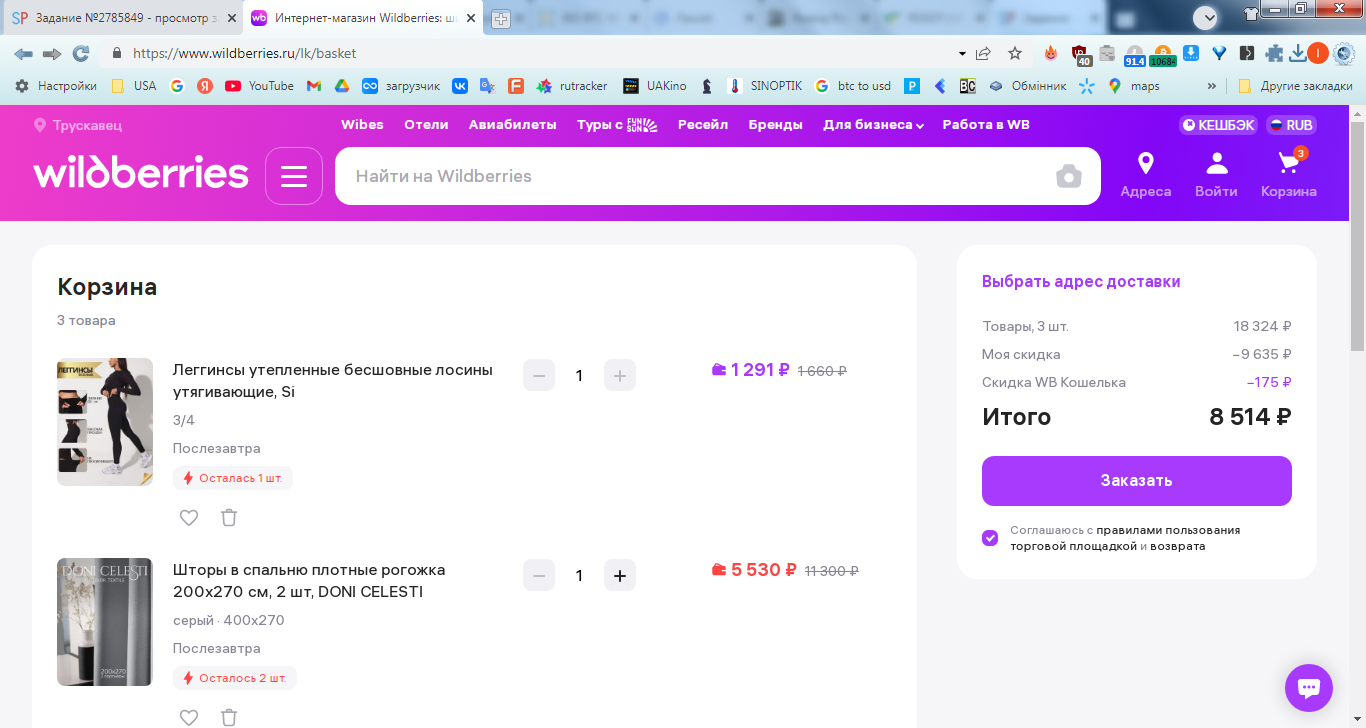1366x728 pixels.
Task: Open the Туры с Fun Sun menu item
Action: coord(617,125)
